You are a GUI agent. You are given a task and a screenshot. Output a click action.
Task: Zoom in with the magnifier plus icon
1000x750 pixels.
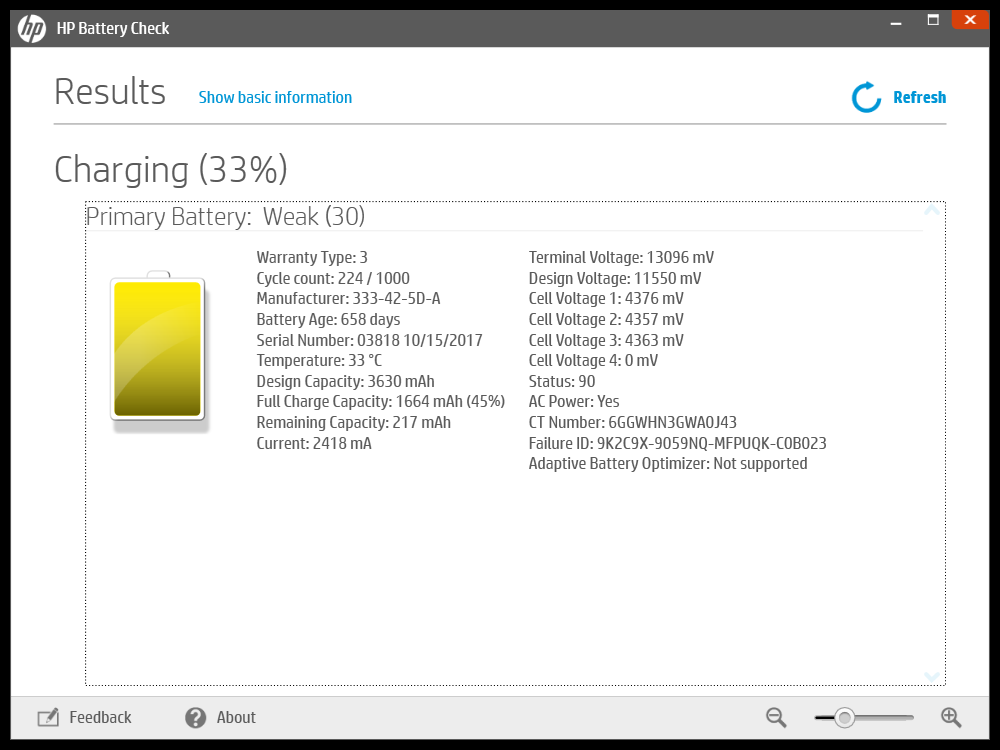(951, 717)
